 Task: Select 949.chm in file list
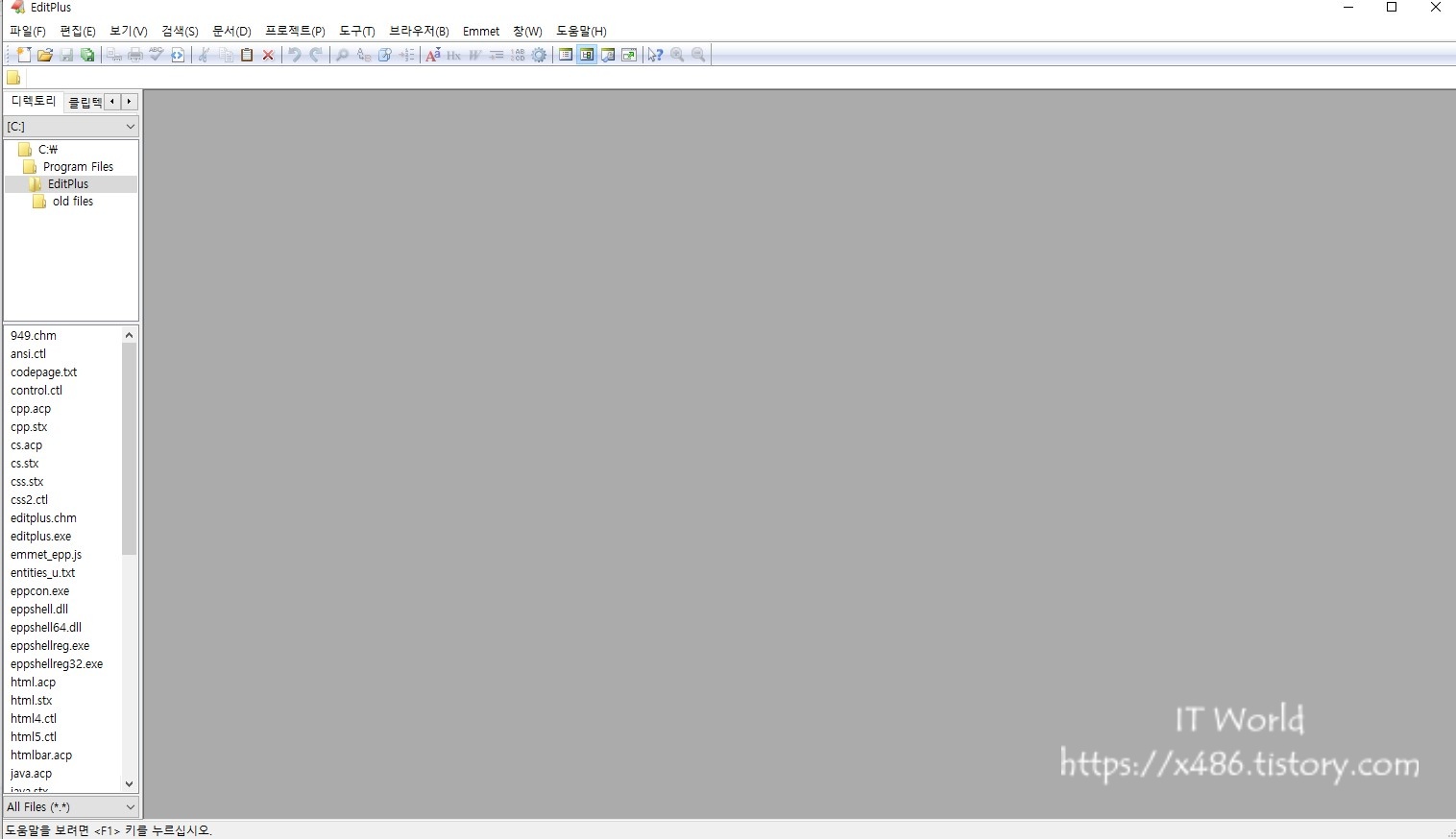34,336
